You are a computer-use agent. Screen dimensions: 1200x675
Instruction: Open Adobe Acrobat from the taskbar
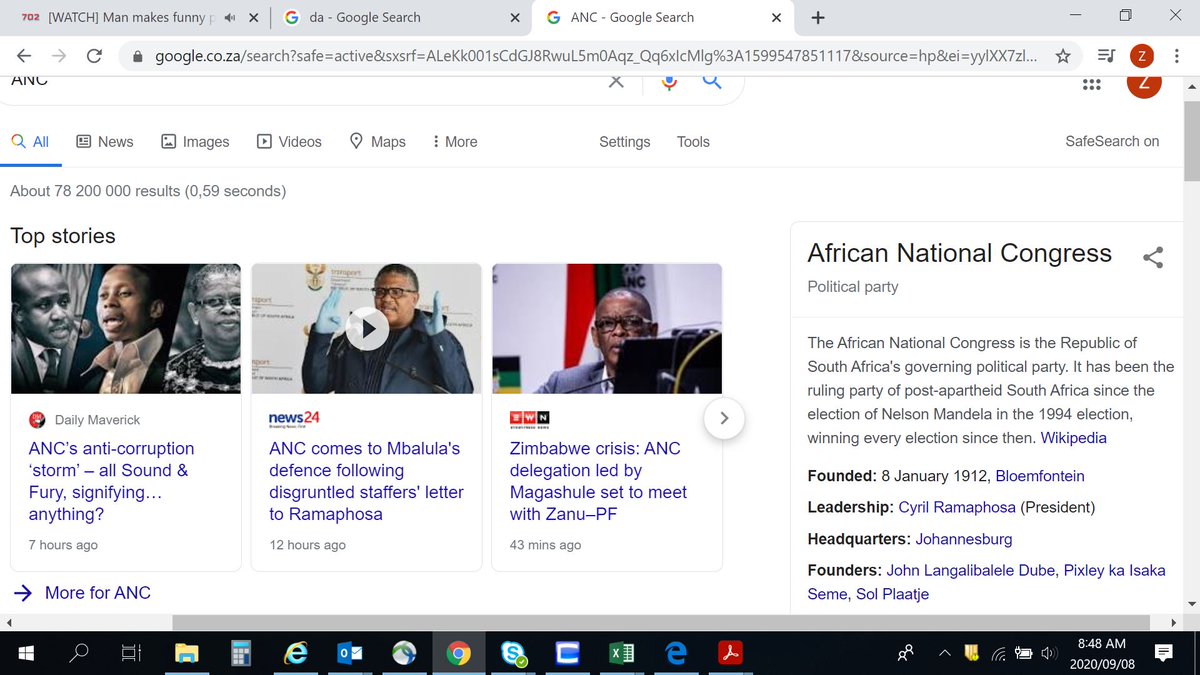pyautogui.click(x=731, y=653)
